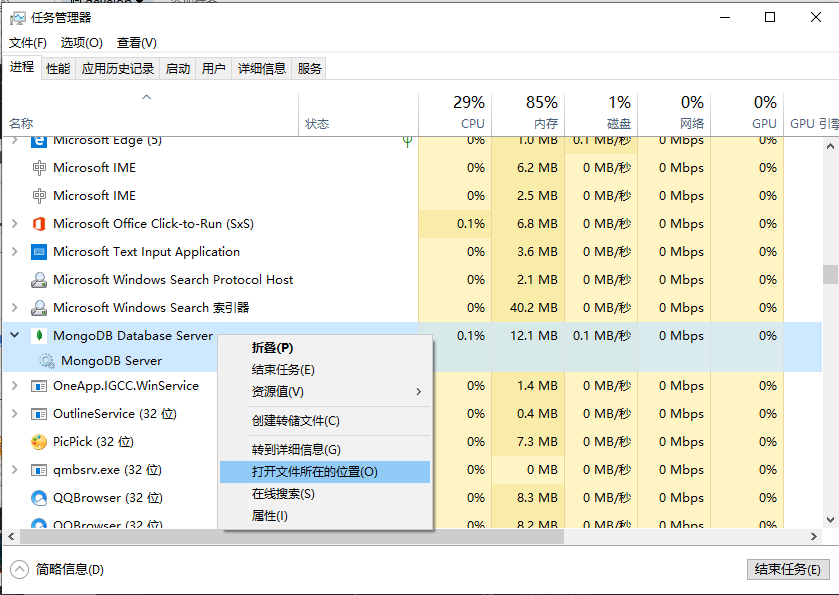The height and width of the screenshot is (595, 839).
Task: Select the PicPick (32 位) process row
Action: click(x=413, y=442)
